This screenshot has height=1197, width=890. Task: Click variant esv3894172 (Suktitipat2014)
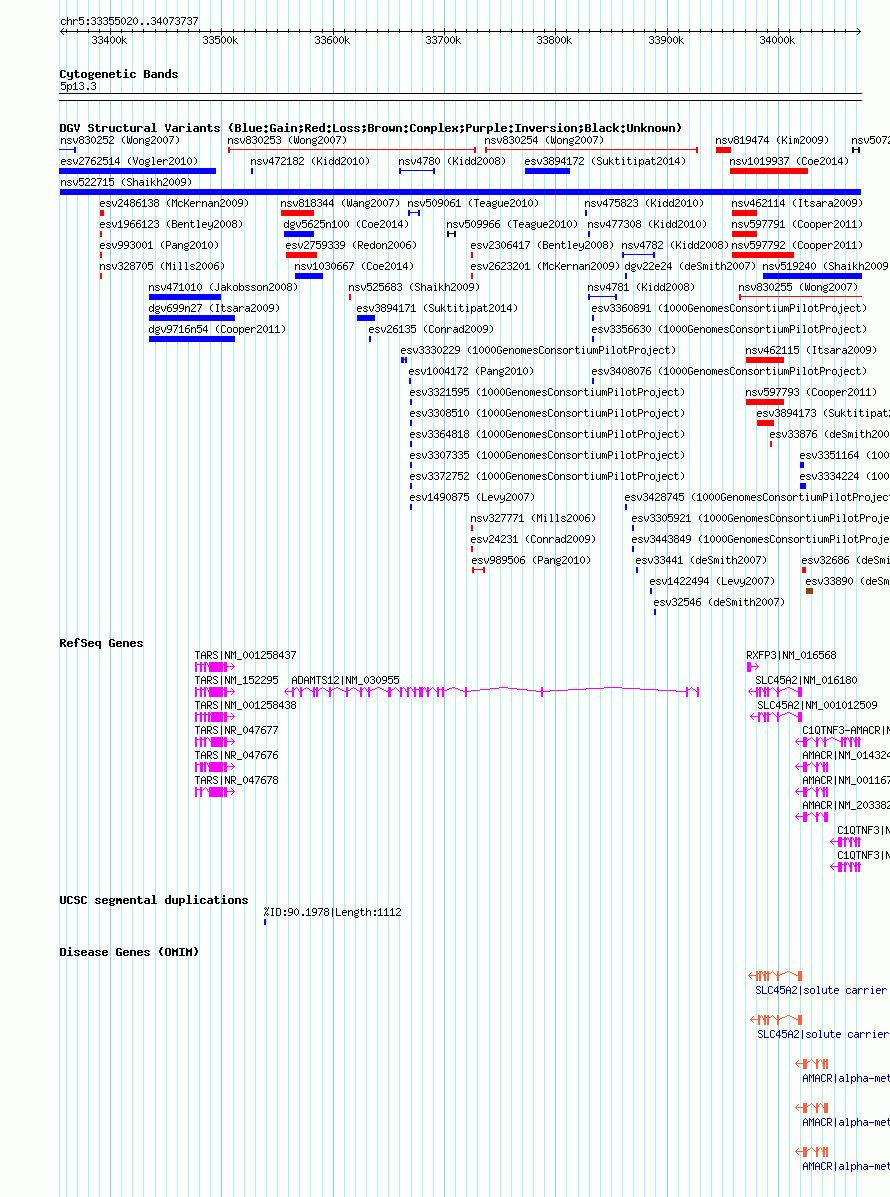[605, 161]
